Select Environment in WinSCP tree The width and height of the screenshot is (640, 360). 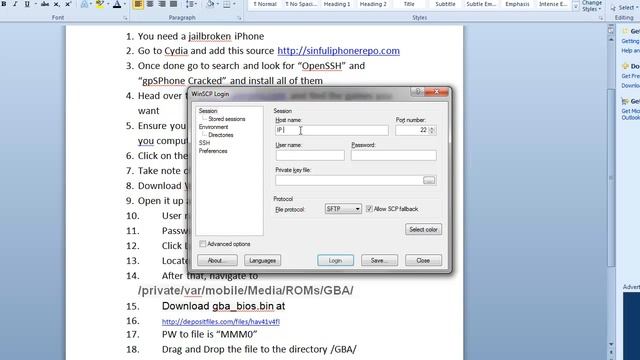tap(213, 127)
